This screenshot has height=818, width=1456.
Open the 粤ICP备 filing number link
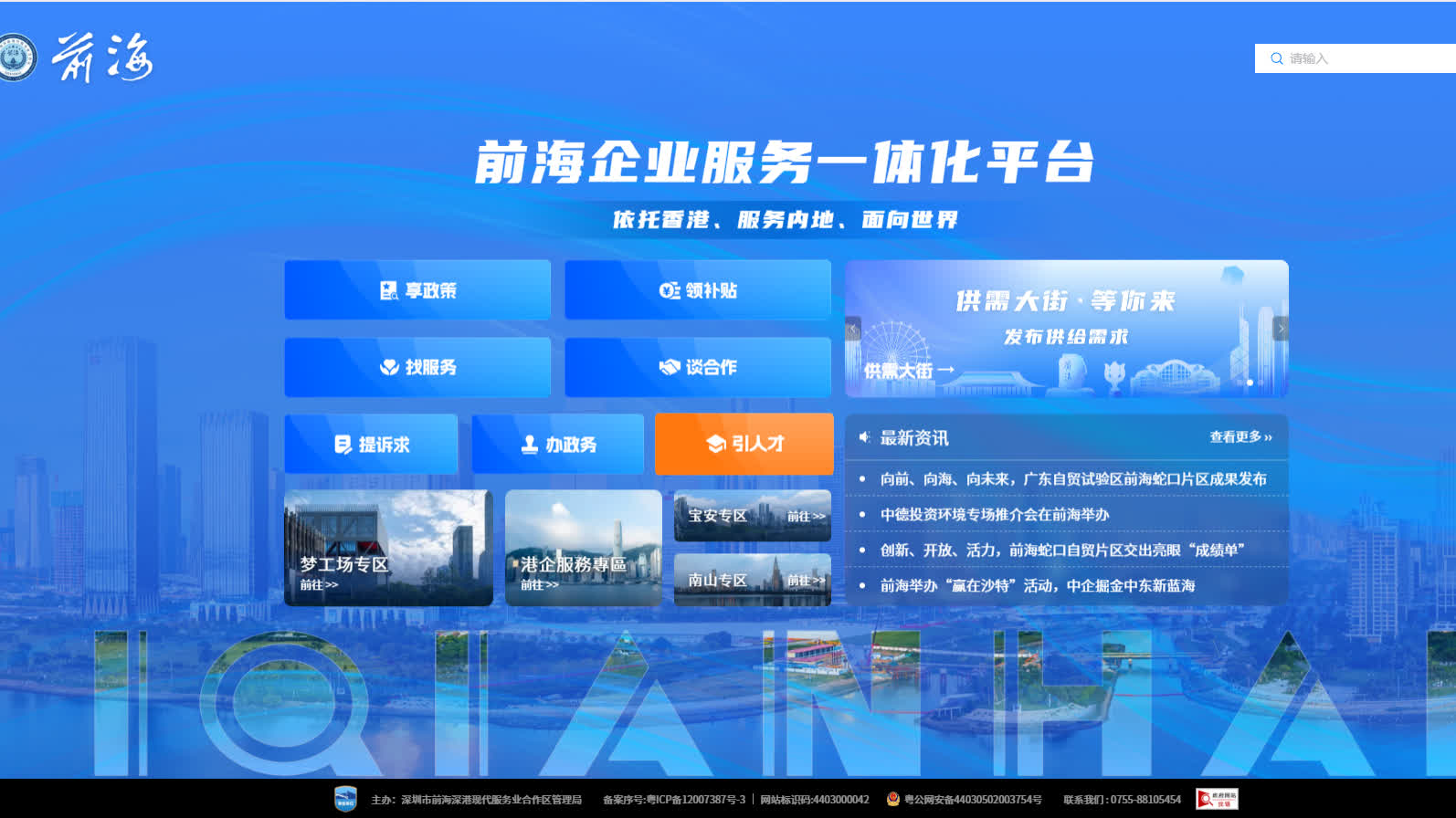click(673, 800)
